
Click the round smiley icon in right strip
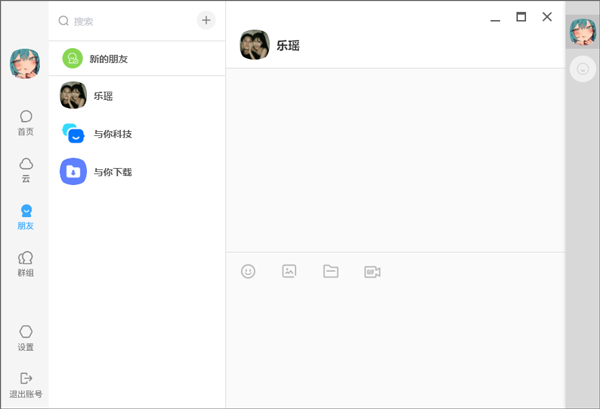tap(583, 69)
